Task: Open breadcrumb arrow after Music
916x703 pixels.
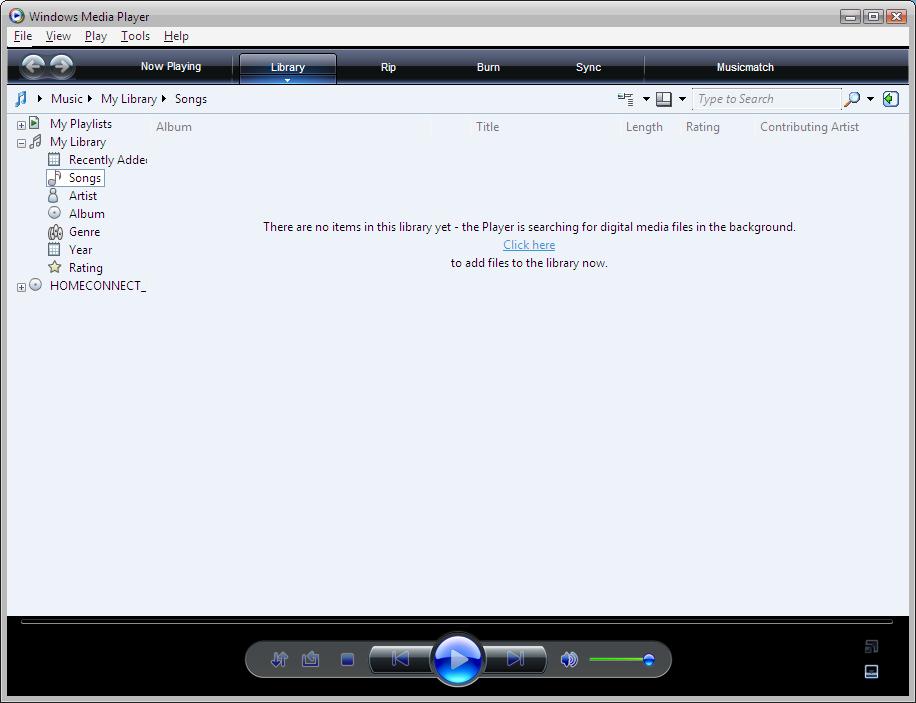Action: (90, 99)
